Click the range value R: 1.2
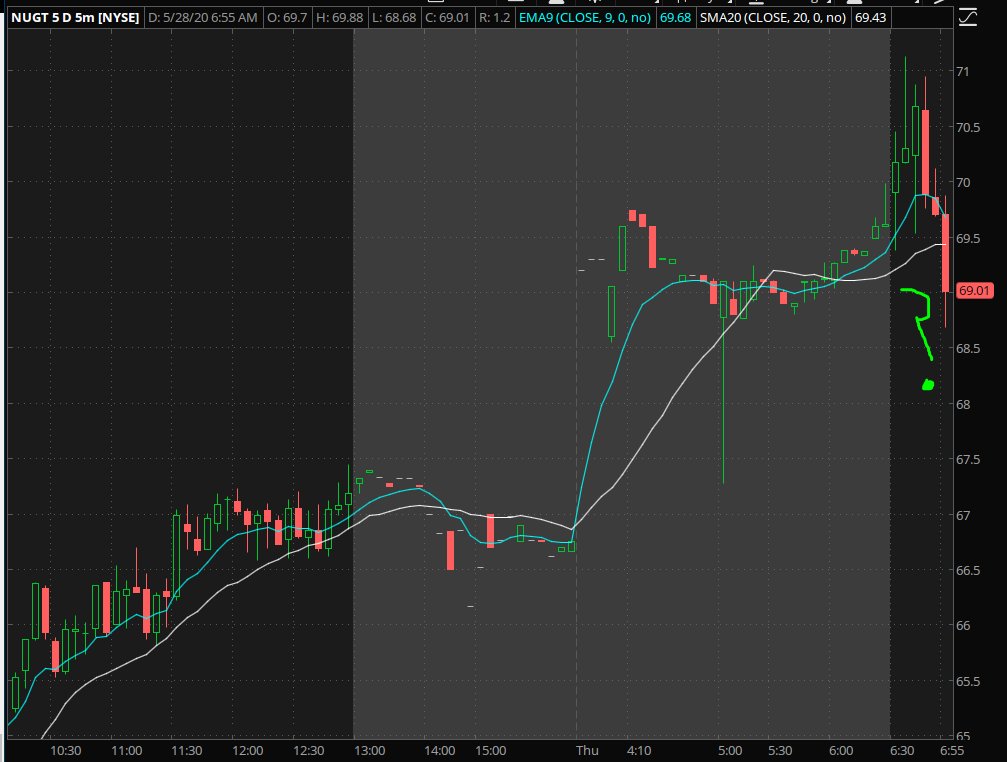This screenshot has height=762, width=1007. pyautogui.click(x=494, y=17)
